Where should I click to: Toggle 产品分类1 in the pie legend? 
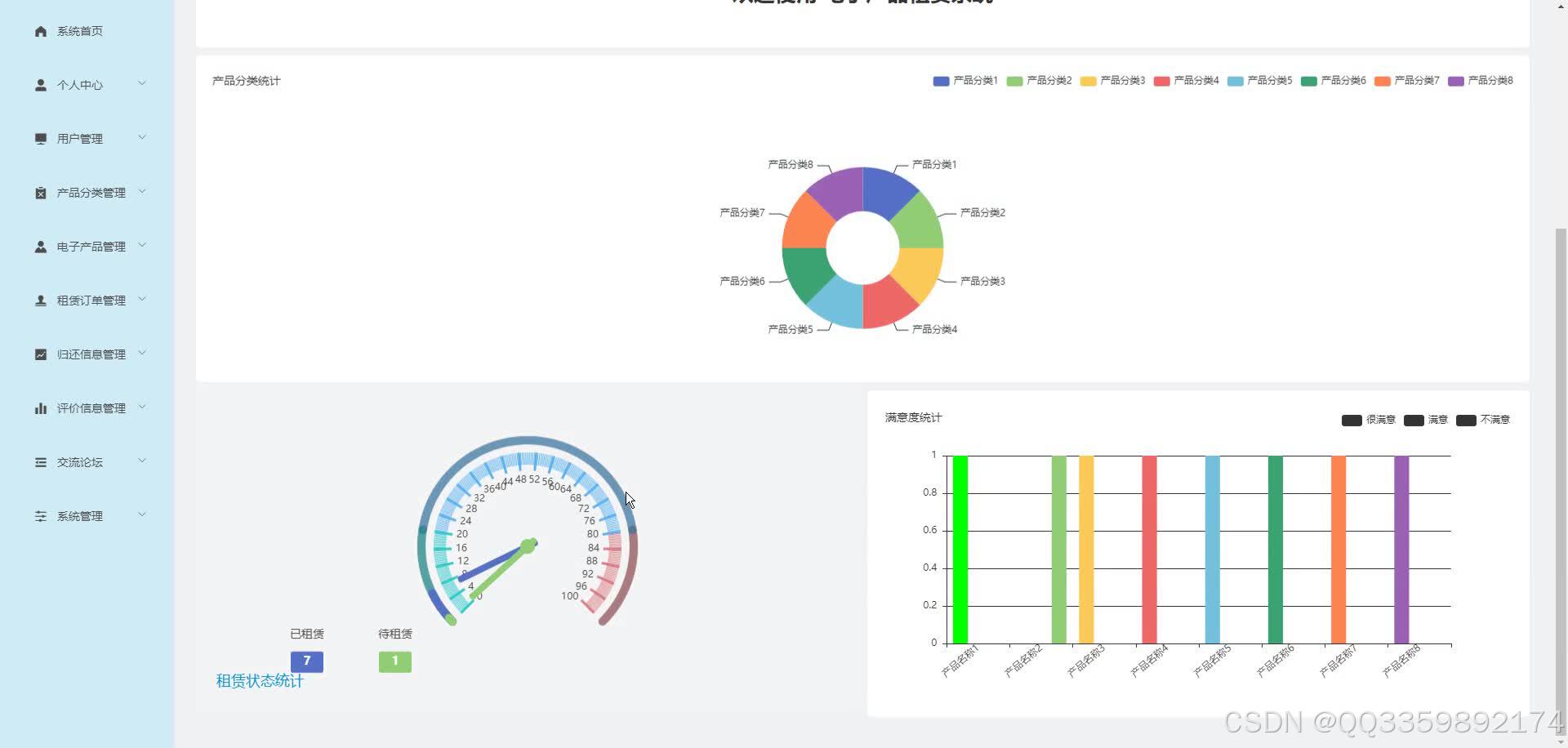pos(965,81)
